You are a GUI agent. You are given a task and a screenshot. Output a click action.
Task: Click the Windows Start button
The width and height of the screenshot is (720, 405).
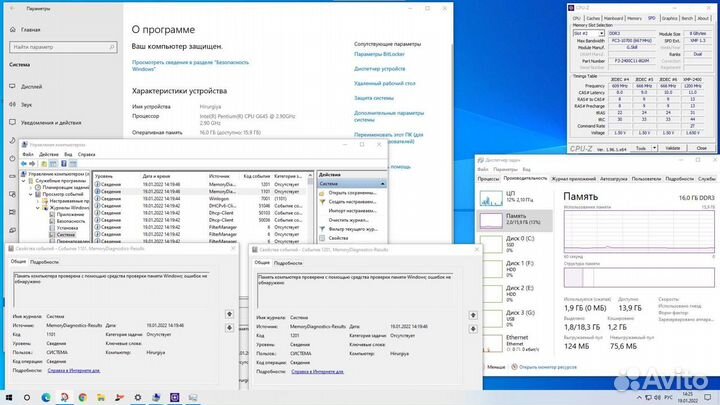8,396
